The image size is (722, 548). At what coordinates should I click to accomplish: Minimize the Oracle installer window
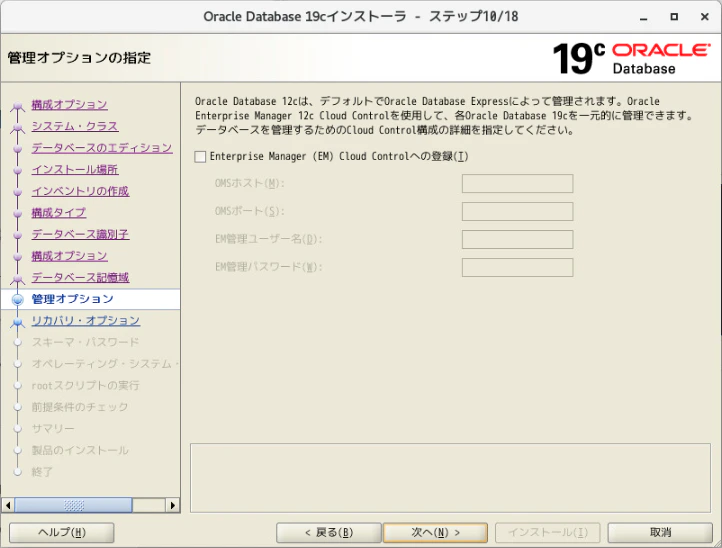[644, 17]
